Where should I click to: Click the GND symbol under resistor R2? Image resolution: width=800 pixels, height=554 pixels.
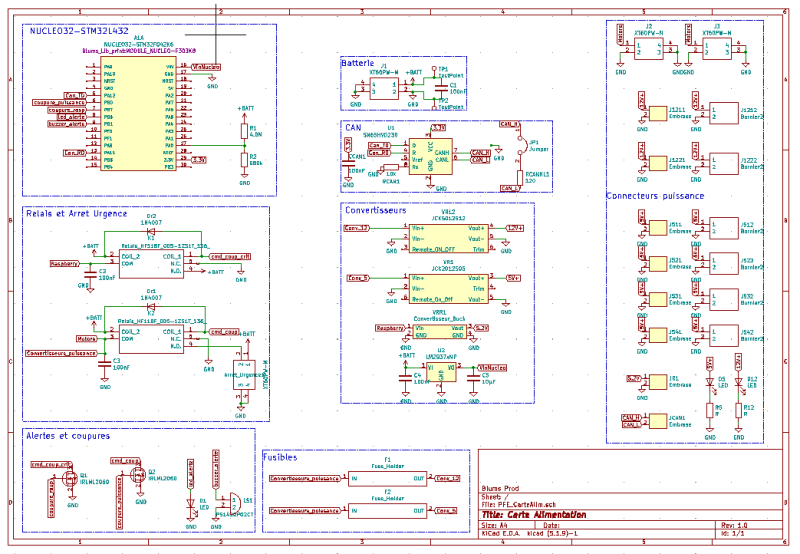pyautogui.click(x=244, y=179)
